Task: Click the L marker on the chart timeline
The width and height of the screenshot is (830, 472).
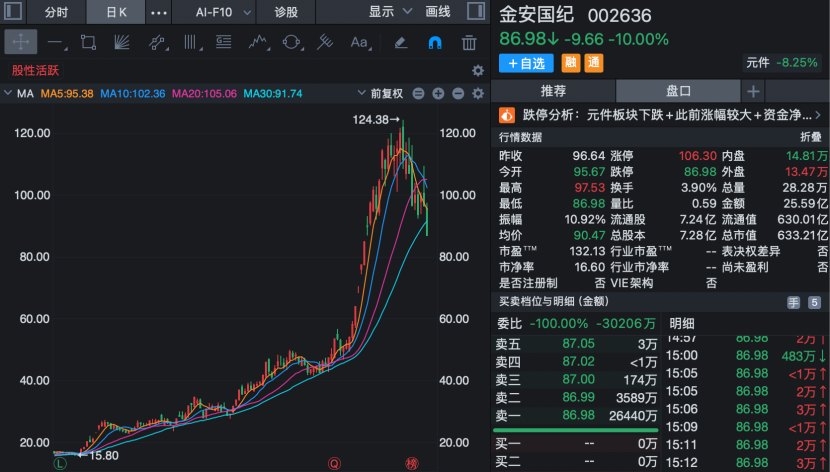Action: click(x=60, y=464)
